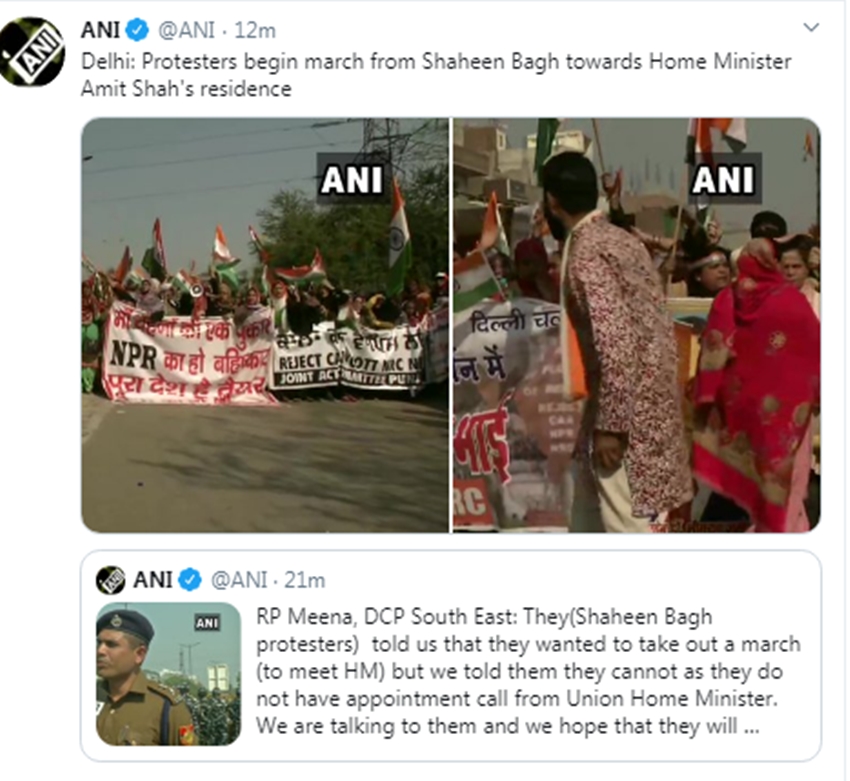Open the quoted tweet's @ANI handle

click(x=239, y=580)
